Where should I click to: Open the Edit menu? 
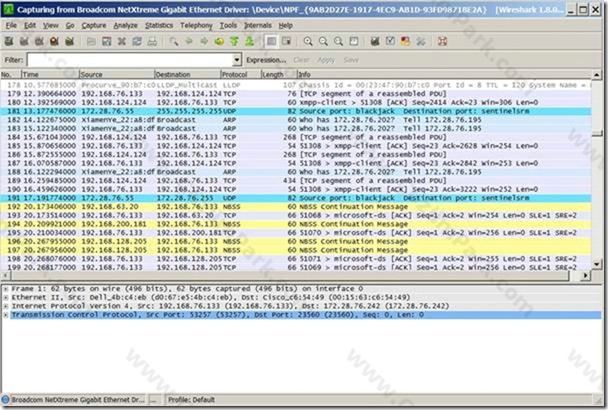(x=30, y=26)
